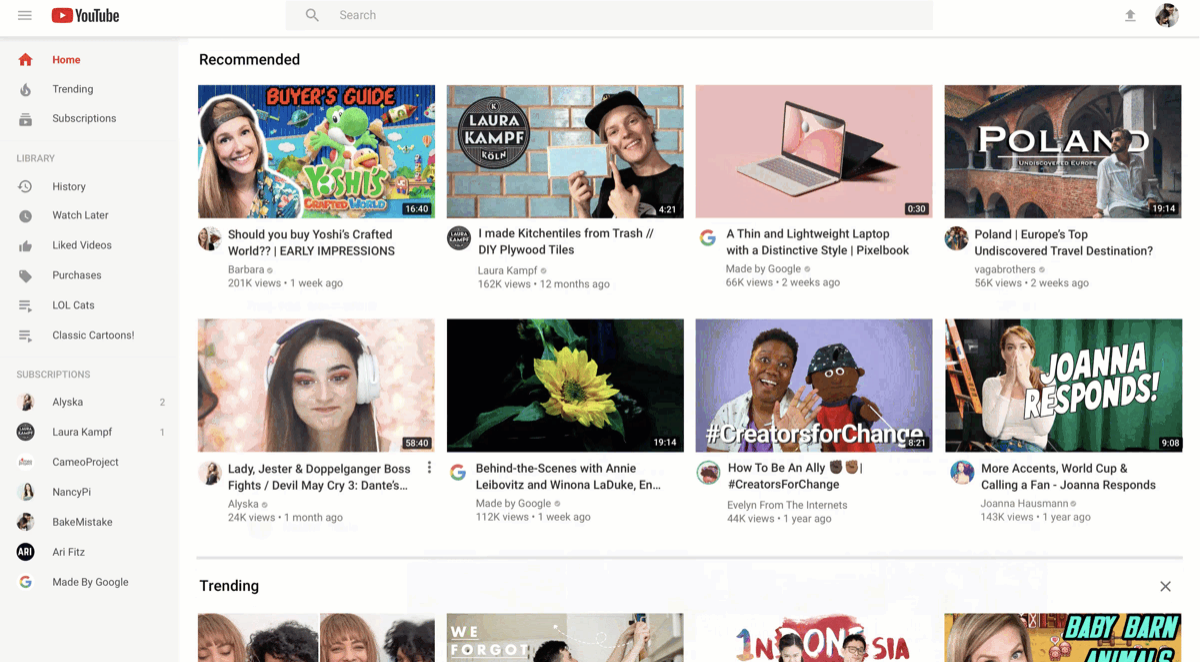
Task: Open How To Be An Ally title
Action: [795, 476]
